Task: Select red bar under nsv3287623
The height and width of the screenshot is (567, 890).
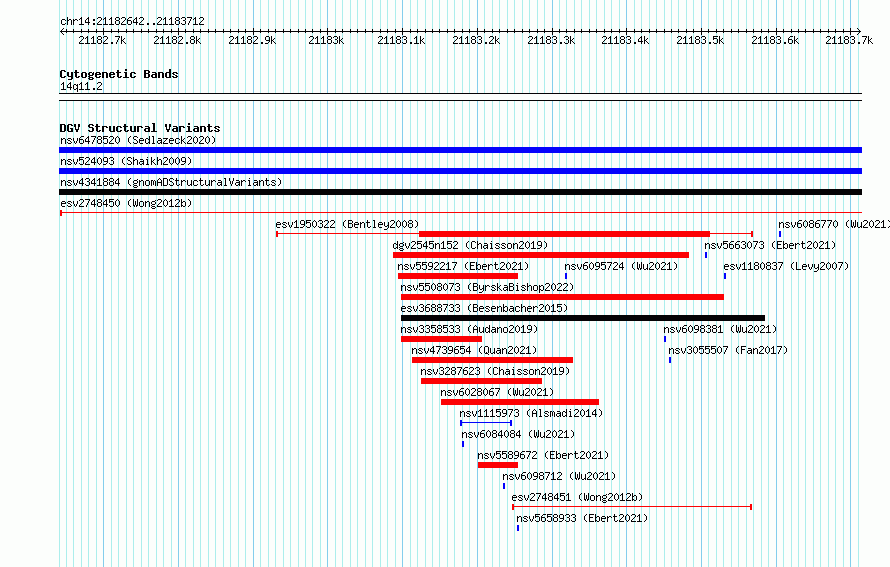Action: tap(482, 381)
